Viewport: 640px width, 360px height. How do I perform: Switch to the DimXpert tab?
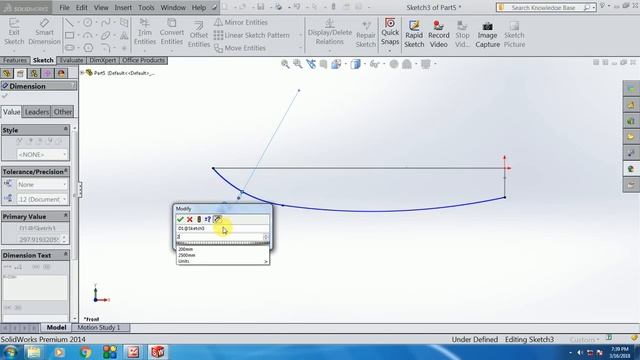[102, 60]
